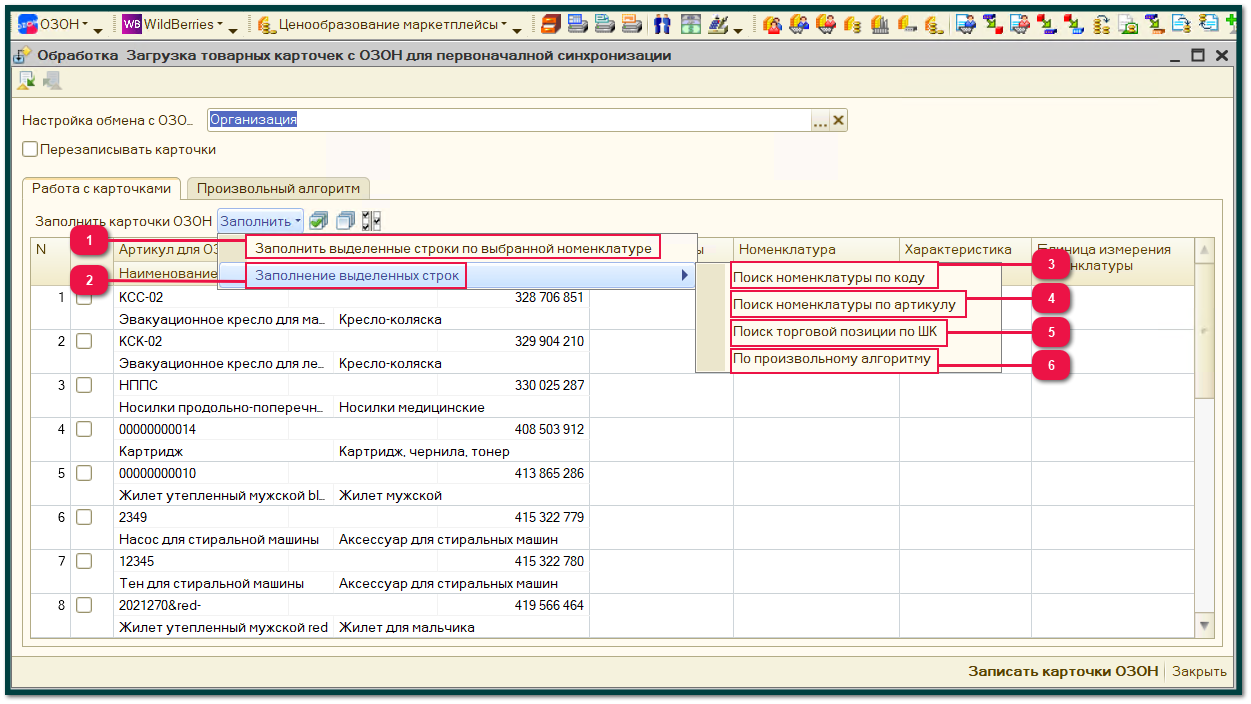Tick the checkbox in row КСС-02
This screenshot has height=704, width=1251.
pos(85,297)
